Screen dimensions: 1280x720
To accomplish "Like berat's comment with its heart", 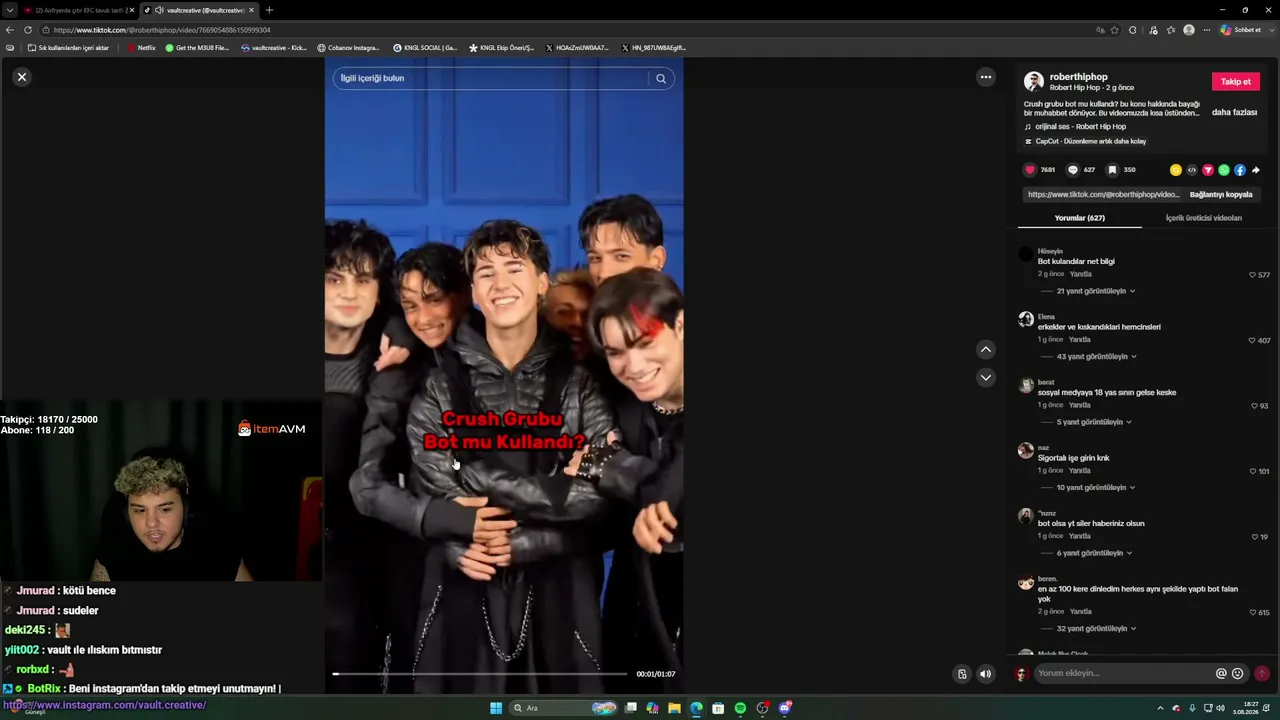I will (1255, 406).
